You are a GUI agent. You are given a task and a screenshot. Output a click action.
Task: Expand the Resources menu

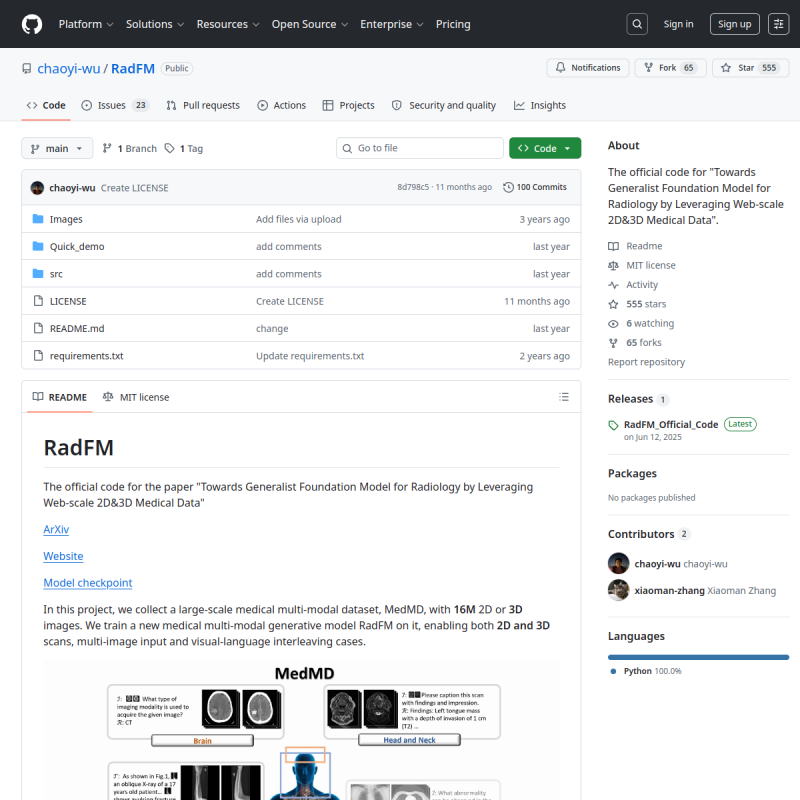coord(228,24)
